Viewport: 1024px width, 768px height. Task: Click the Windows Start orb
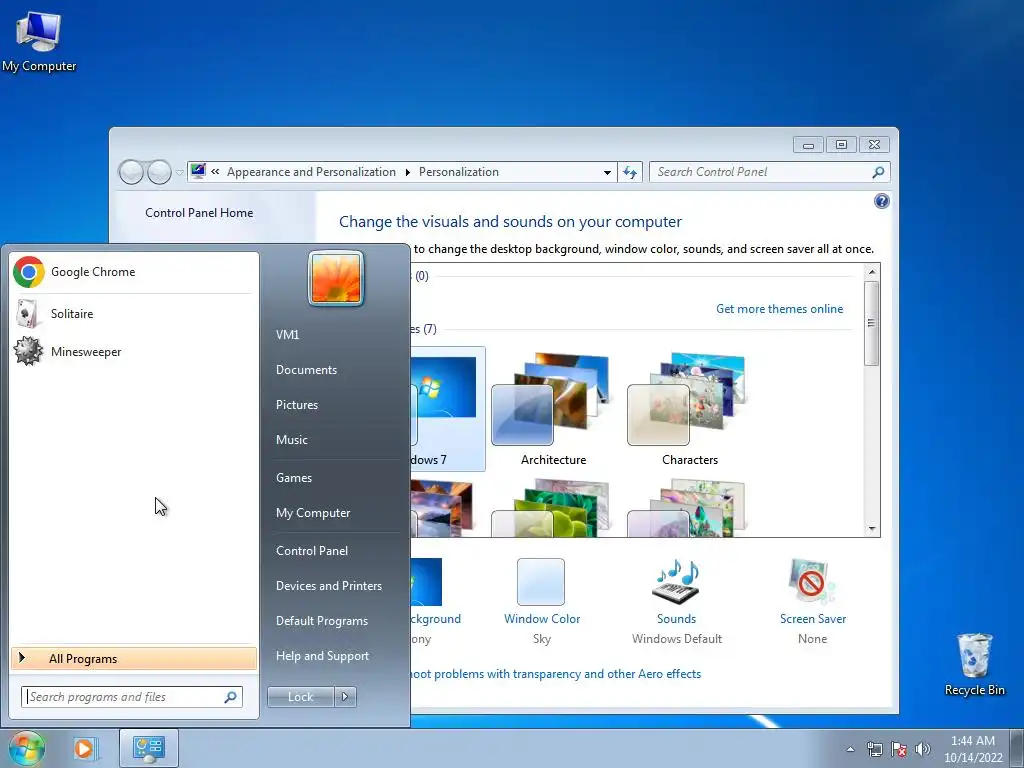pyautogui.click(x=26, y=748)
